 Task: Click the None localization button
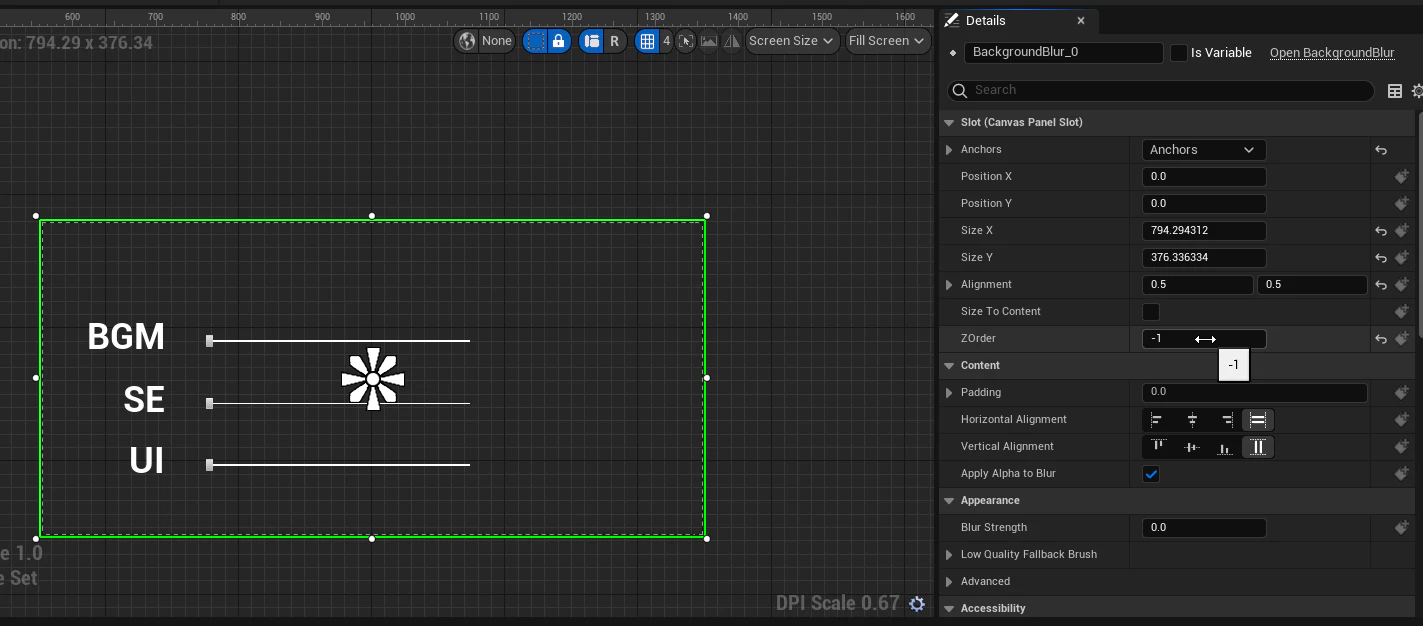pos(486,41)
